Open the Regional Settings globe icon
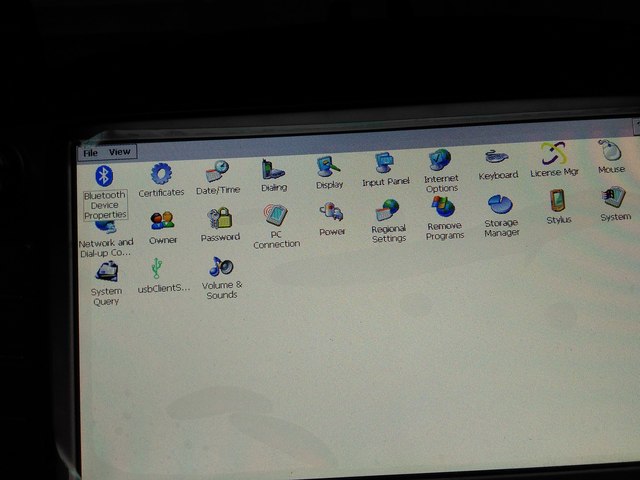This screenshot has height=480, width=640. coord(387,210)
